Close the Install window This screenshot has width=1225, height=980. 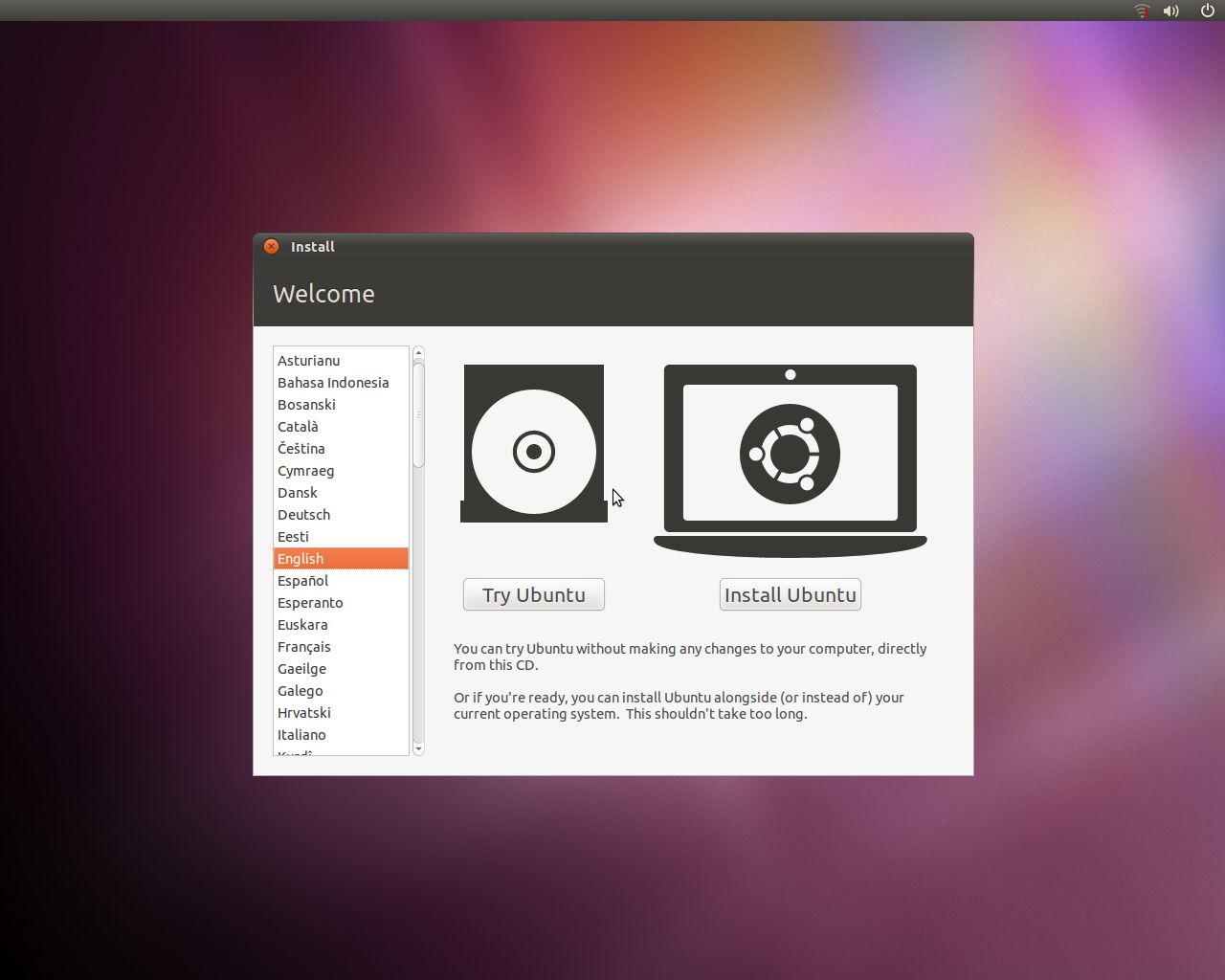[272, 246]
